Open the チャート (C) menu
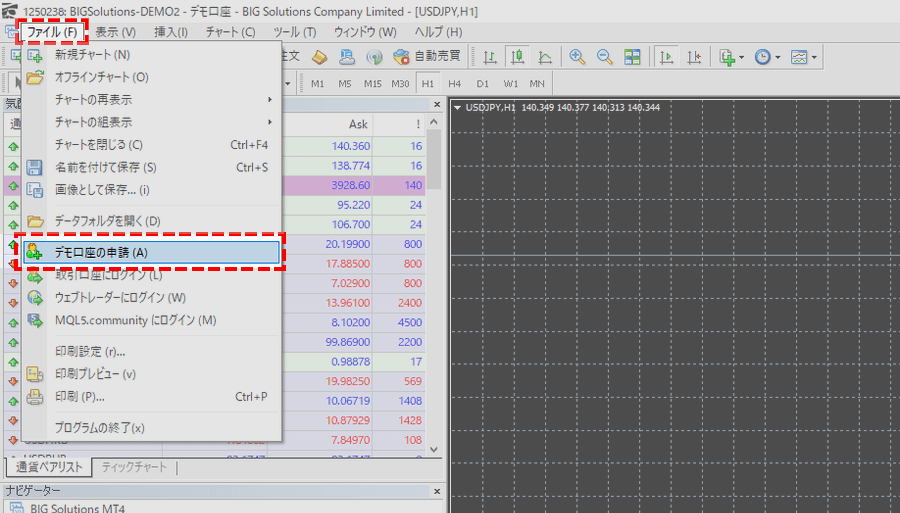 (x=230, y=32)
